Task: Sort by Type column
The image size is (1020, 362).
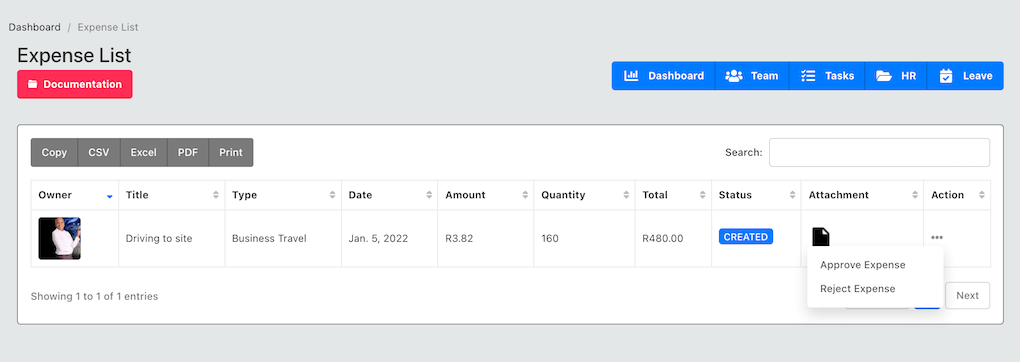Action: point(283,195)
